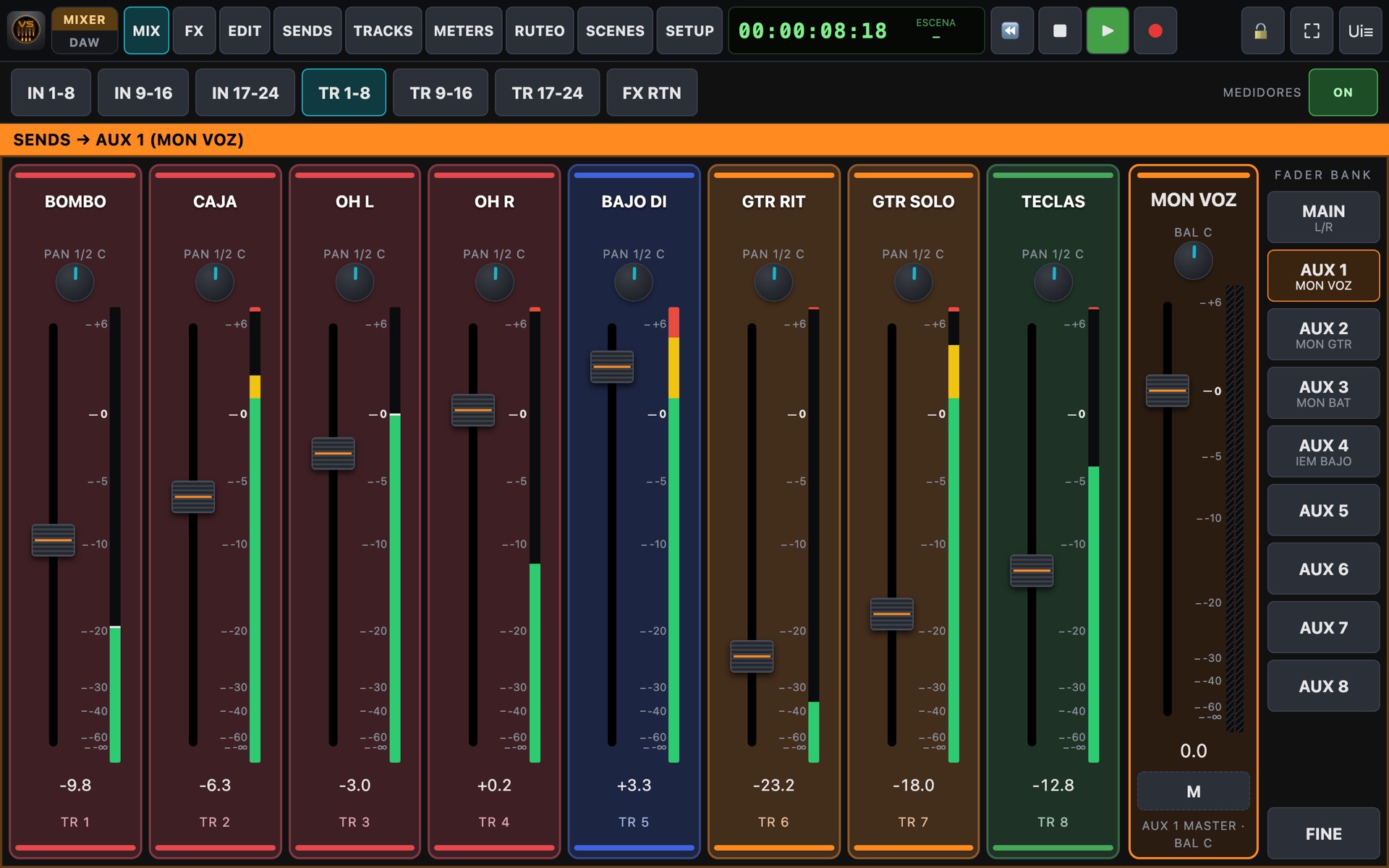Click the OH L level value -3.0

tap(354, 785)
